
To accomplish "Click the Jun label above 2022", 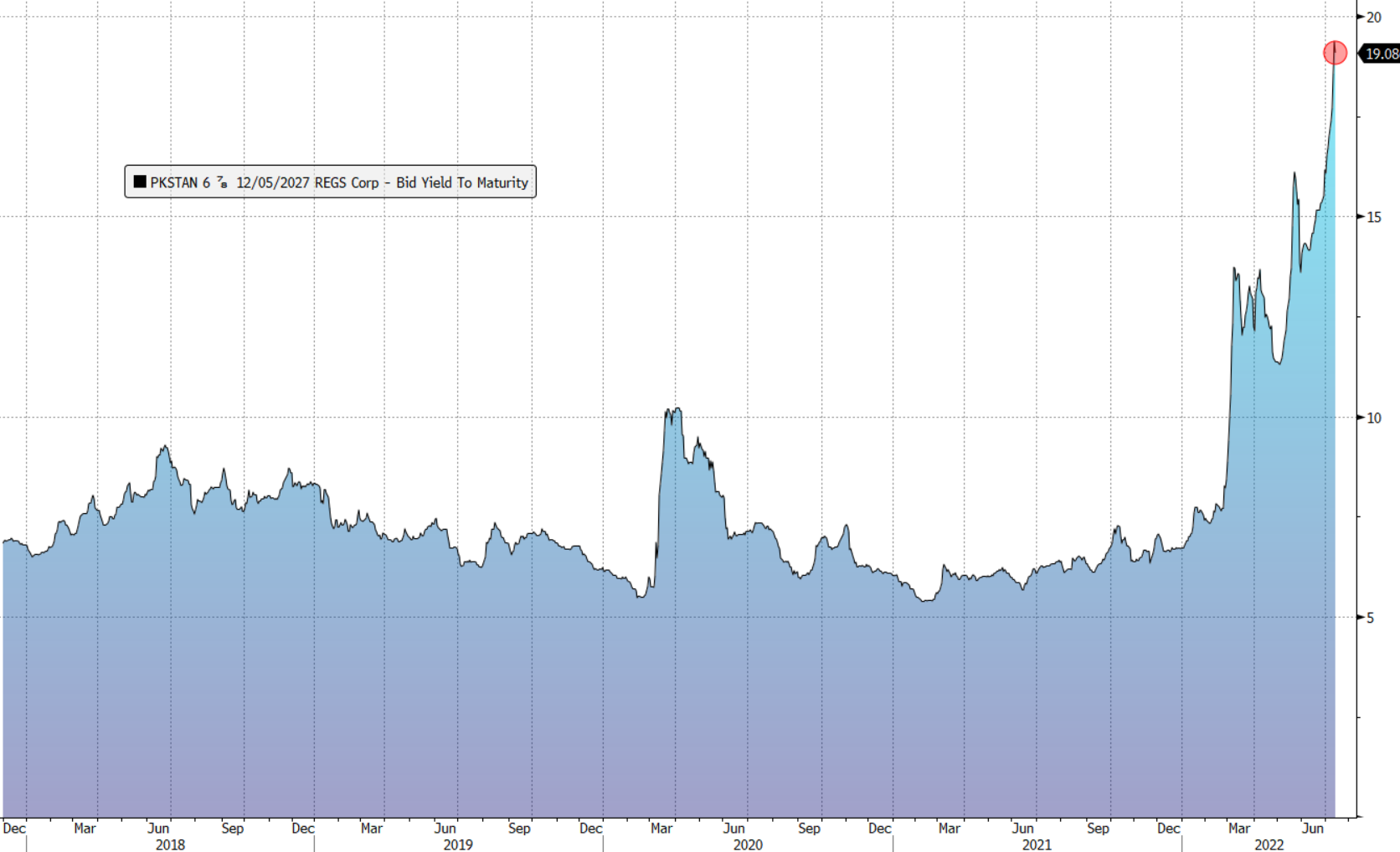I will pos(1313,828).
